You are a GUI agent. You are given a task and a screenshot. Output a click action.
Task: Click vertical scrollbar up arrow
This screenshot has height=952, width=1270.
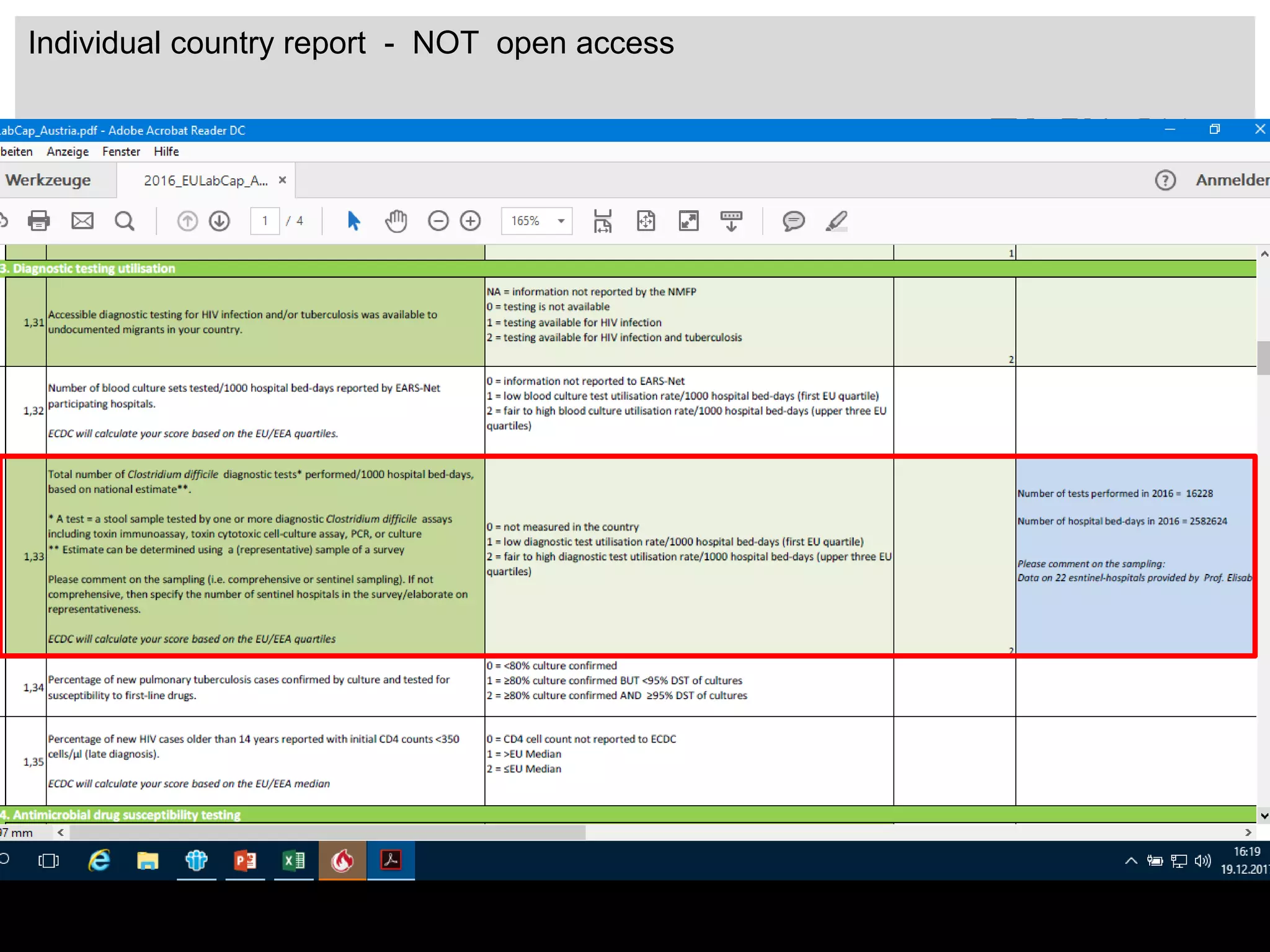click(1264, 253)
